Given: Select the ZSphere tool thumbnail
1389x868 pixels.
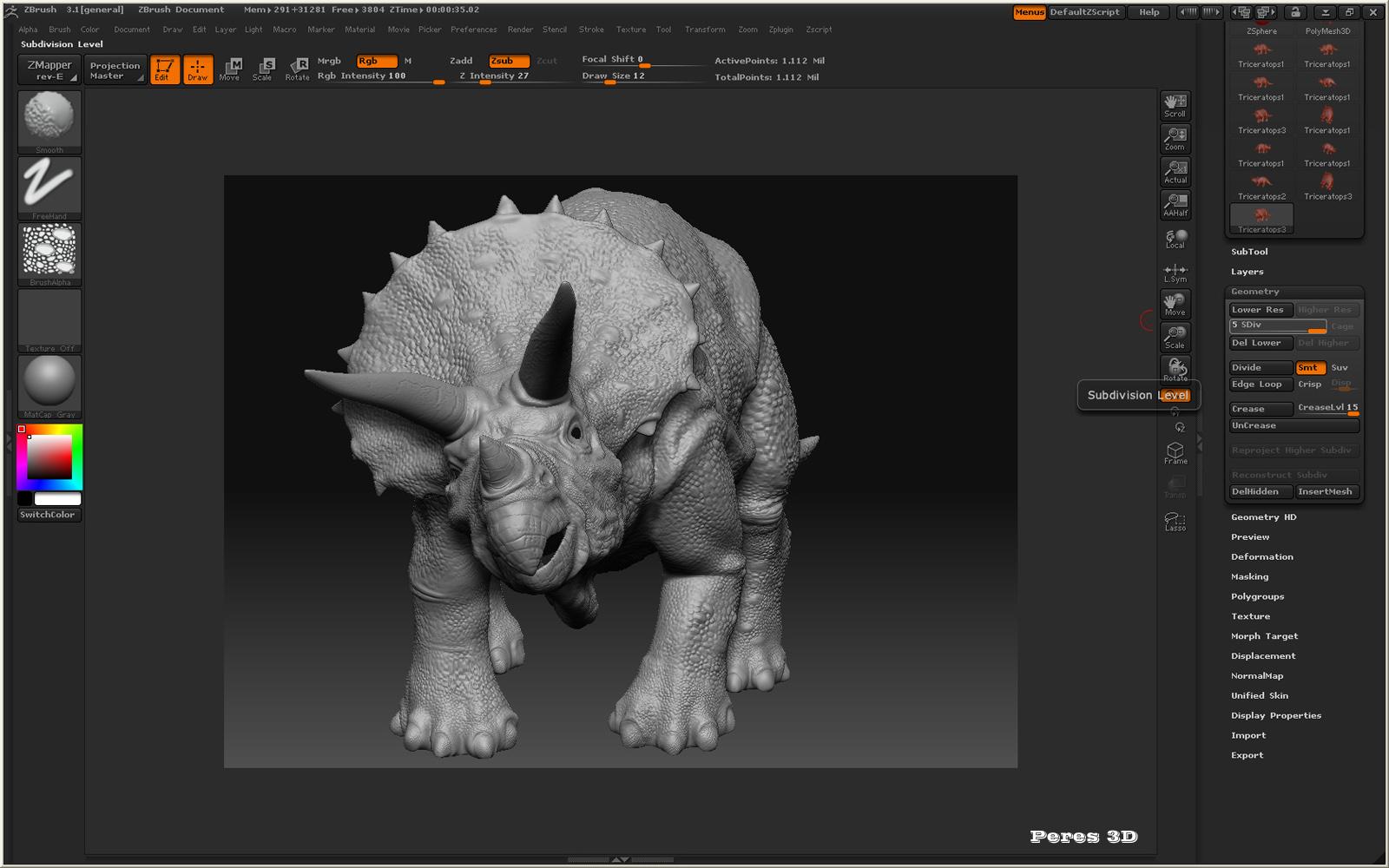Looking at the screenshot, I should pyautogui.click(x=1261, y=30).
